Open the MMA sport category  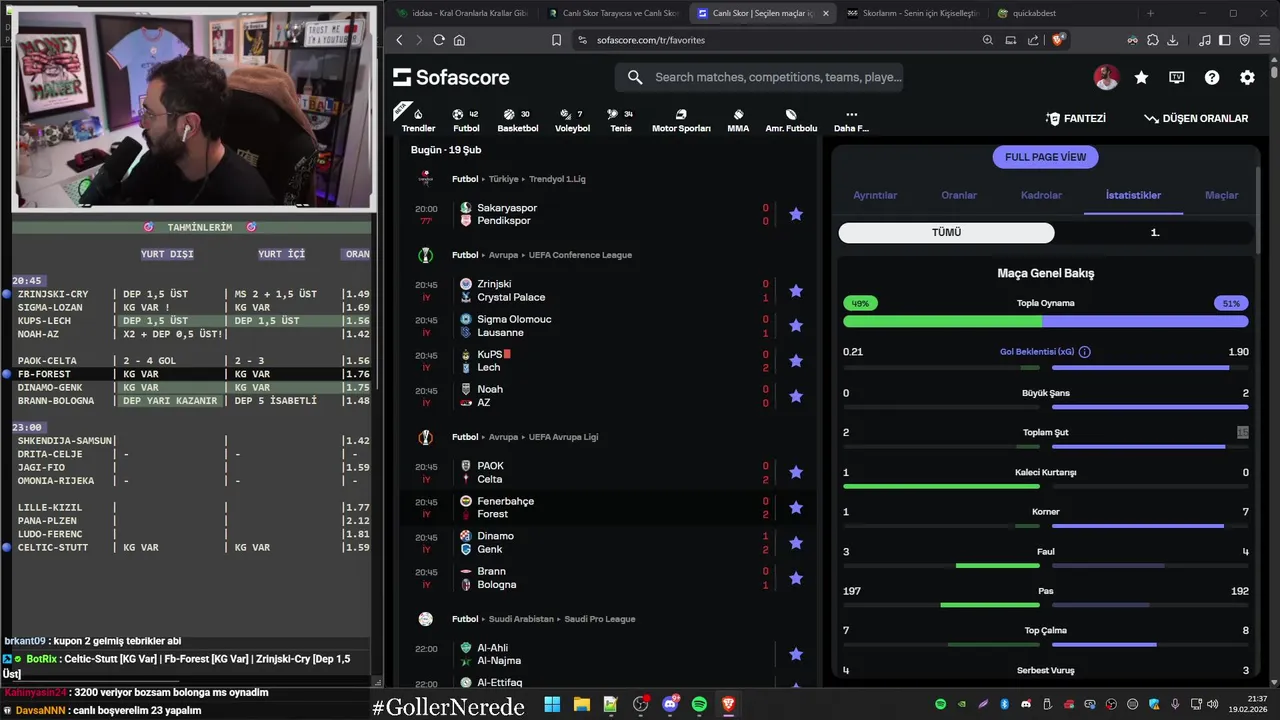point(738,120)
